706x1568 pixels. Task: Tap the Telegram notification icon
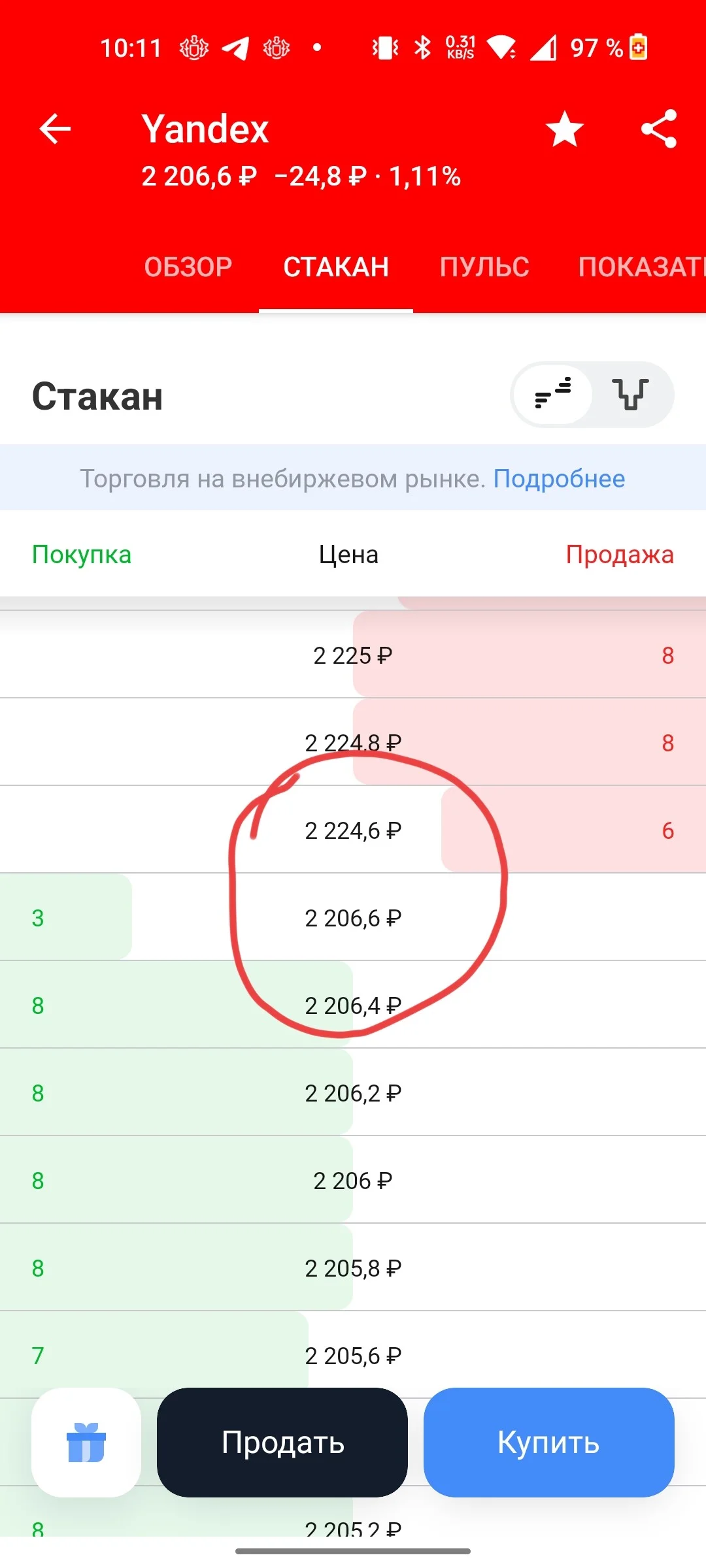click(x=235, y=48)
